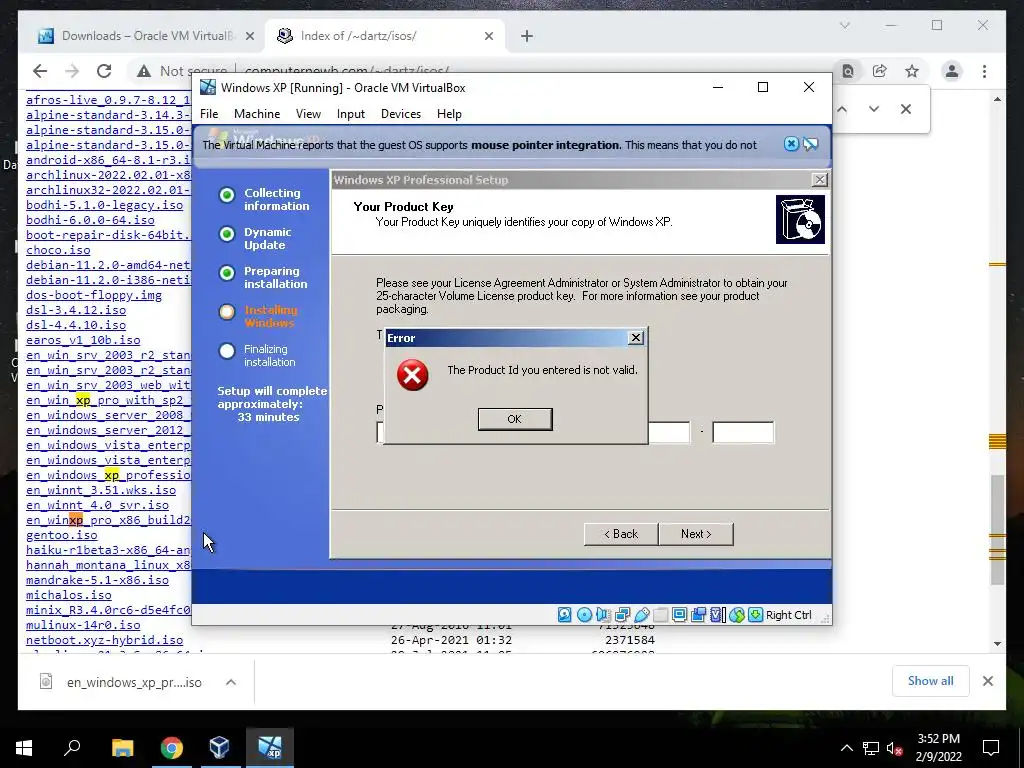Expand the en_windows_xp_pr....iso download options chevron
This screenshot has width=1024, height=768.
pos(231,682)
